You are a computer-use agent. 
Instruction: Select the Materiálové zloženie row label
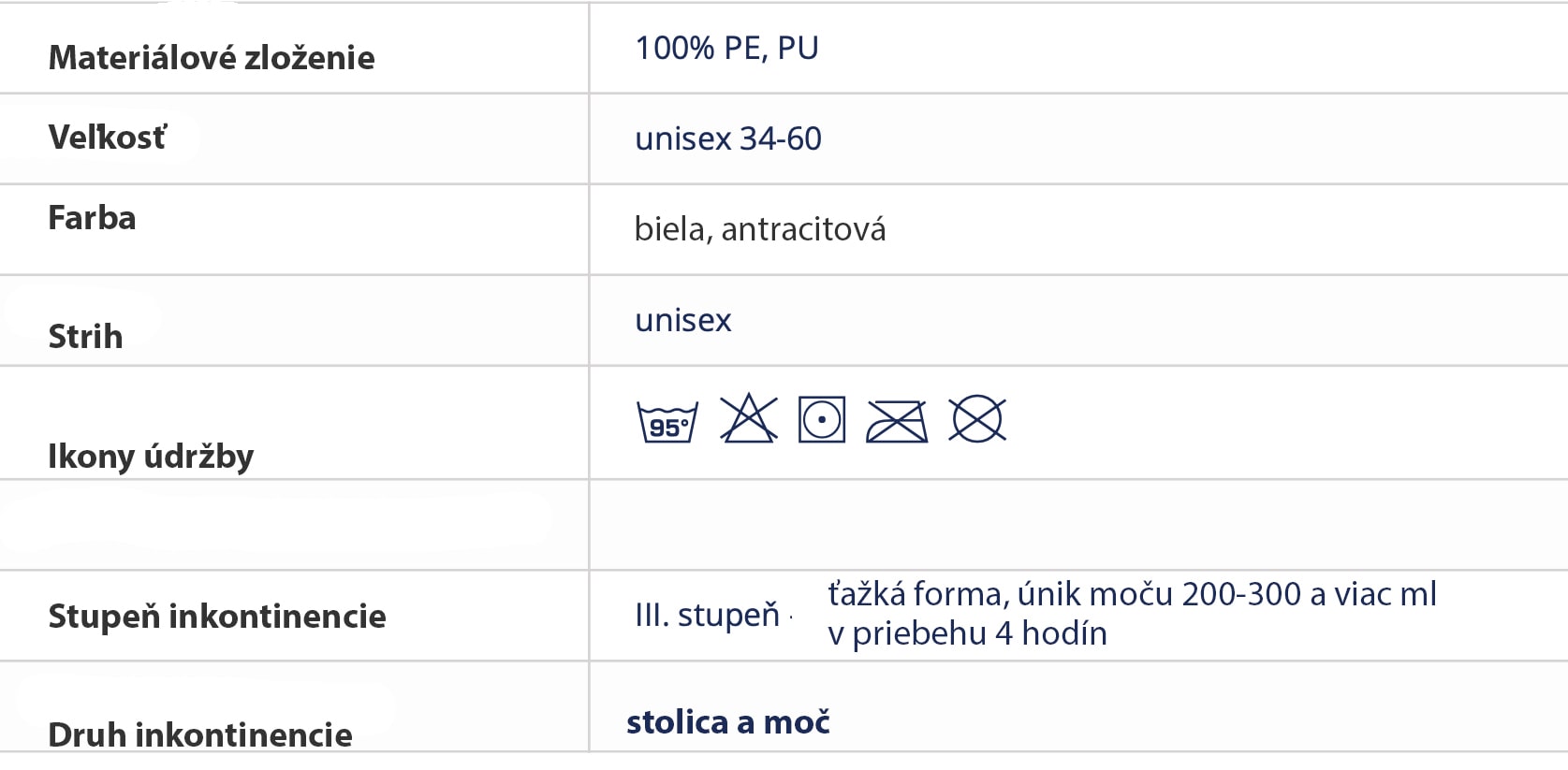pyautogui.click(x=212, y=58)
